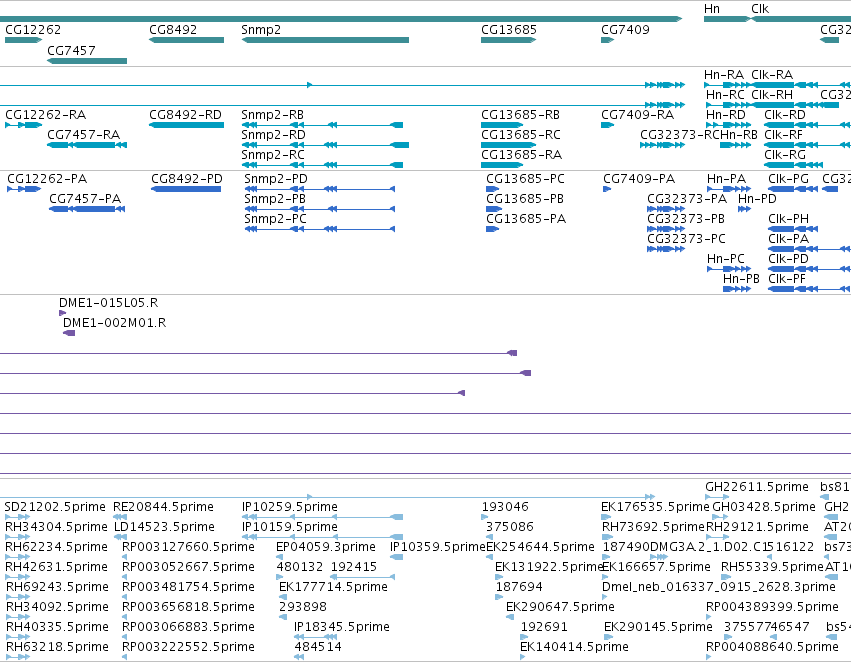Select the Clk-PH protein label

tap(789, 219)
